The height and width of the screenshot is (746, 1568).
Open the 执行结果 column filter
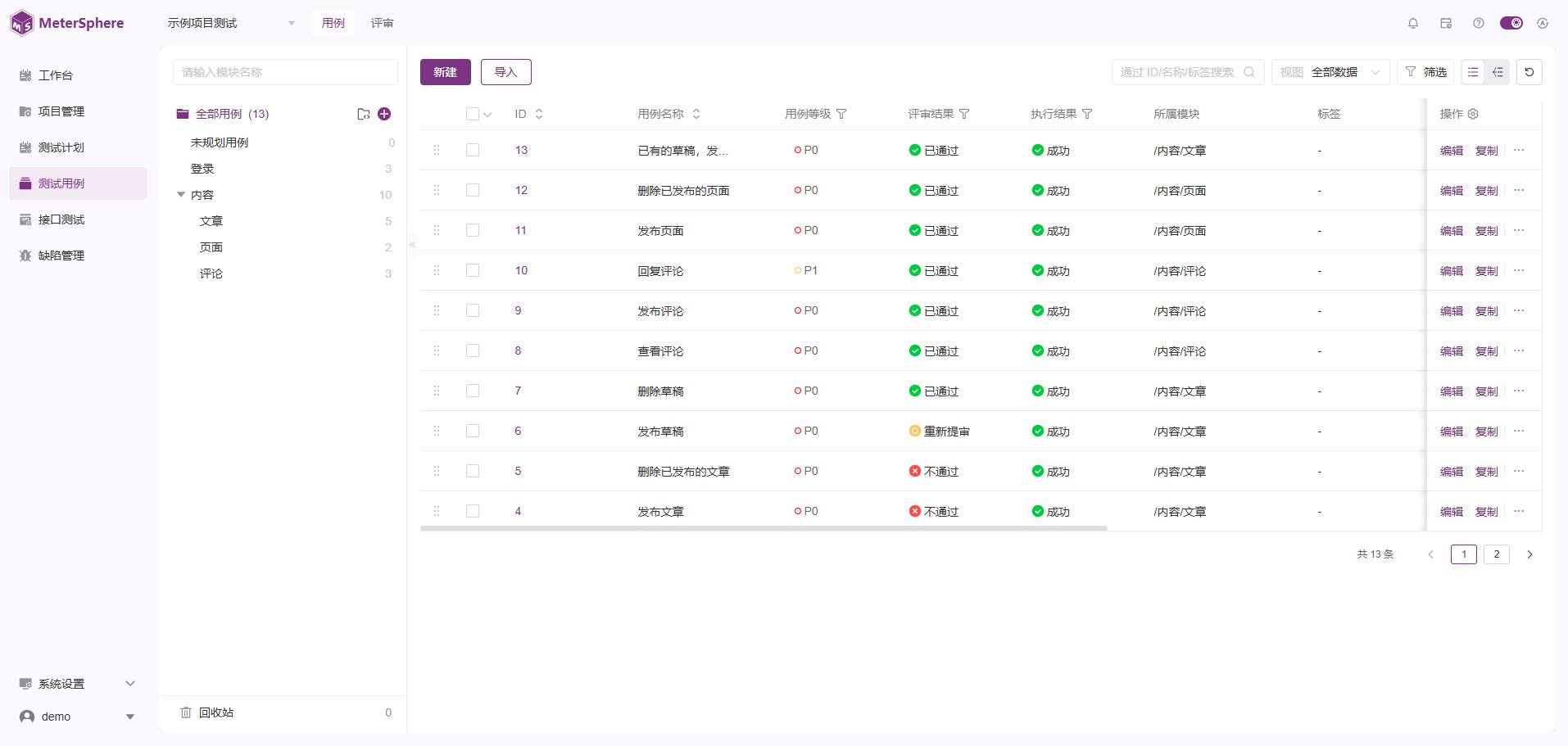(1087, 114)
